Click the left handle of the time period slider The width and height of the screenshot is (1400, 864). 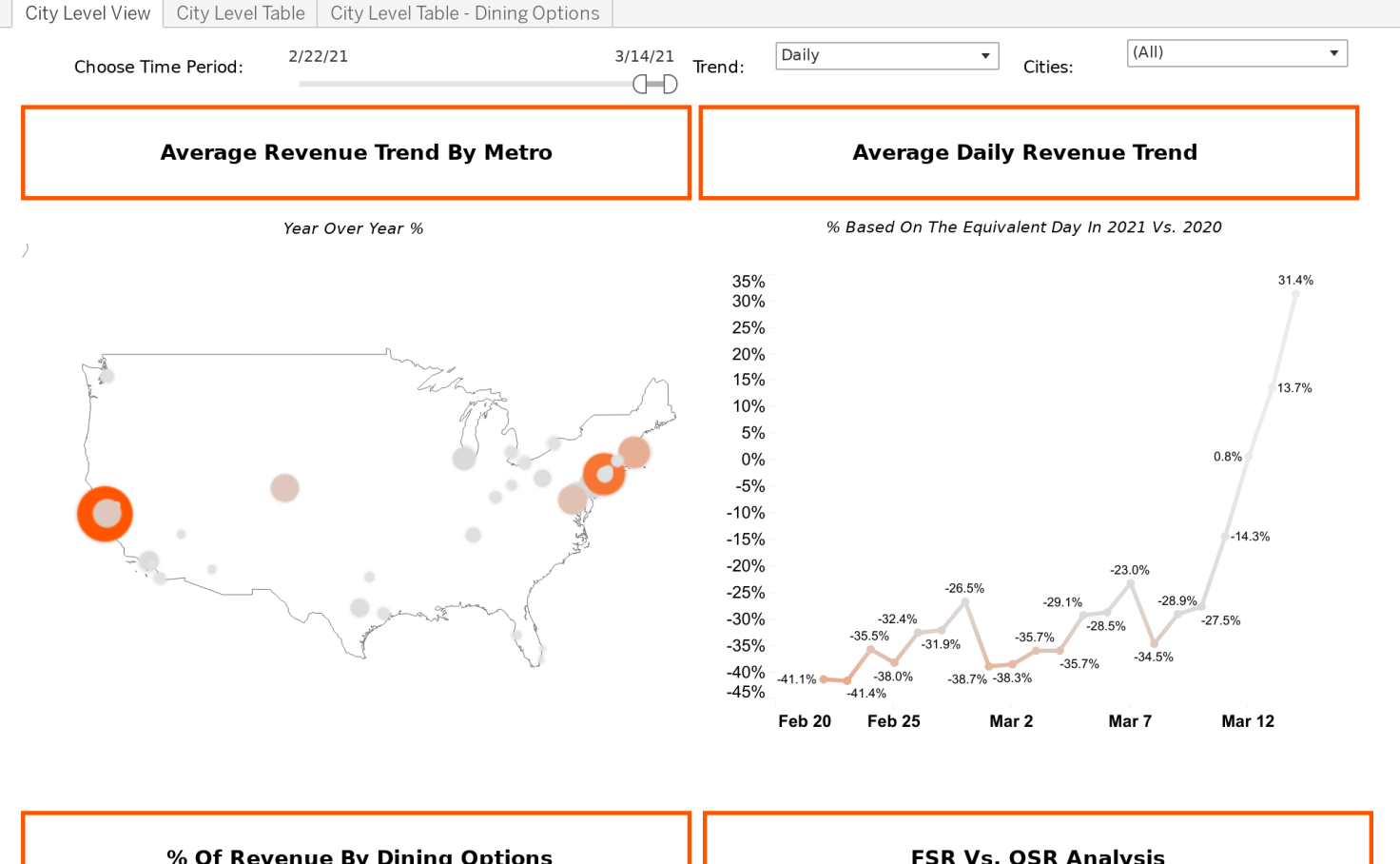pos(640,85)
